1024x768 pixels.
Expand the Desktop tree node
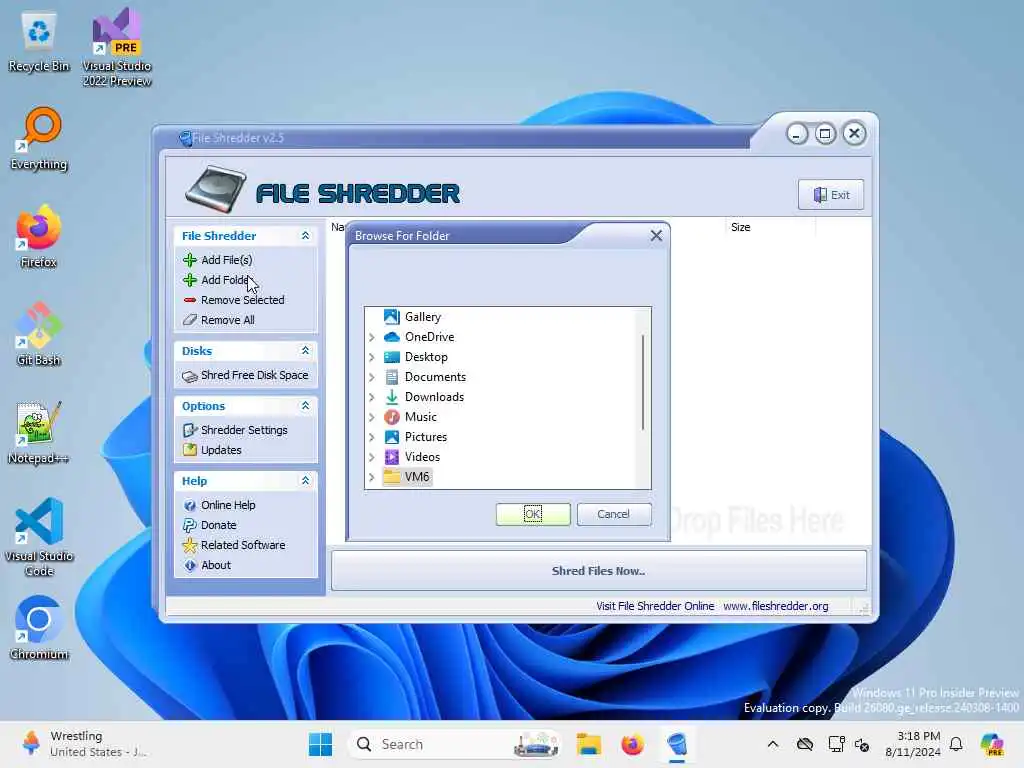click(372, 357)
